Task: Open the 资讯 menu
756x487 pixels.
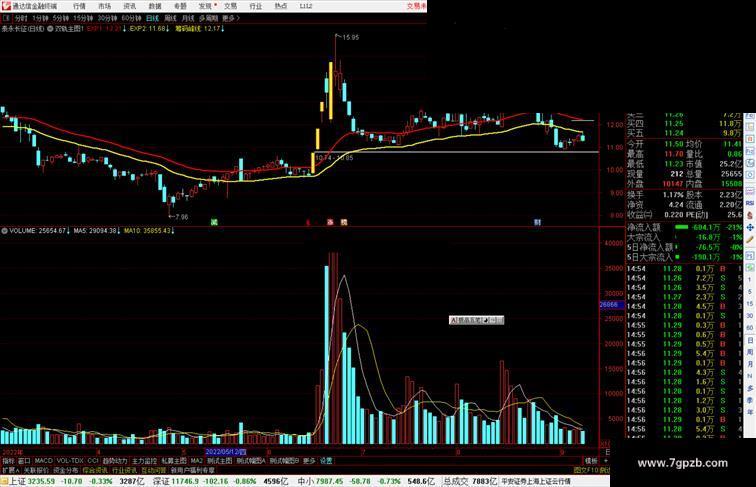Action: coord(129,6)
